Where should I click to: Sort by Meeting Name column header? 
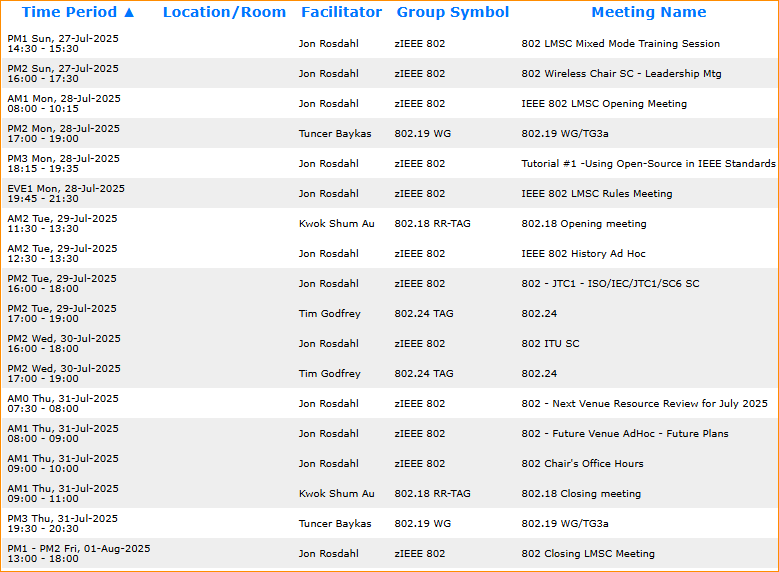click(648, 12)
